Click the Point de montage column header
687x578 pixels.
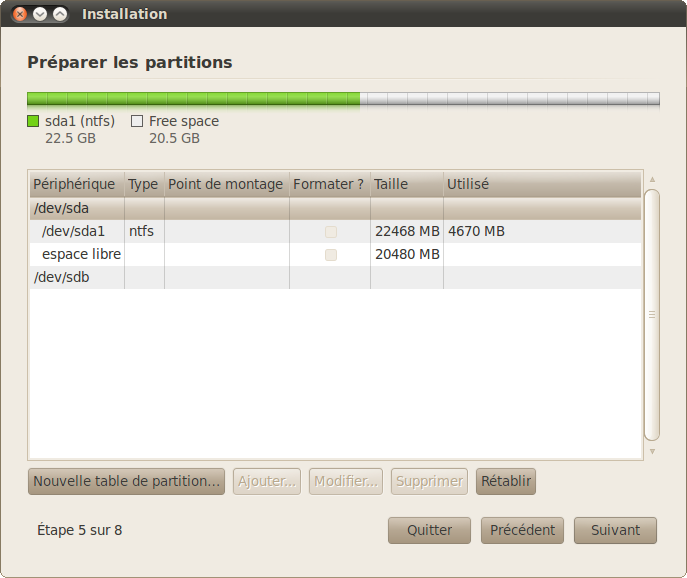click(x=226, y=185)
